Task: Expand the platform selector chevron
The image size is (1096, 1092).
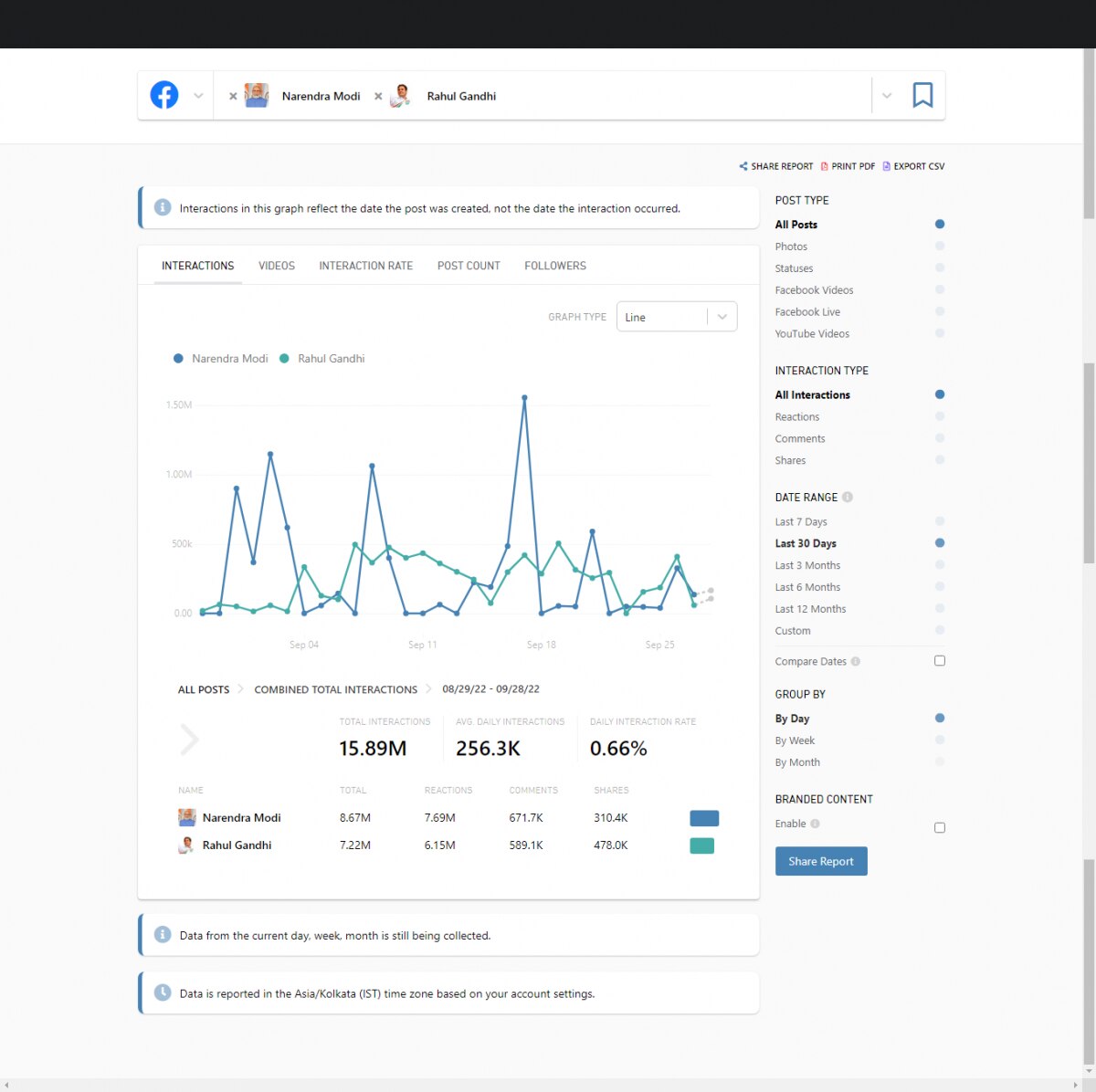Action: click(198, 96)
